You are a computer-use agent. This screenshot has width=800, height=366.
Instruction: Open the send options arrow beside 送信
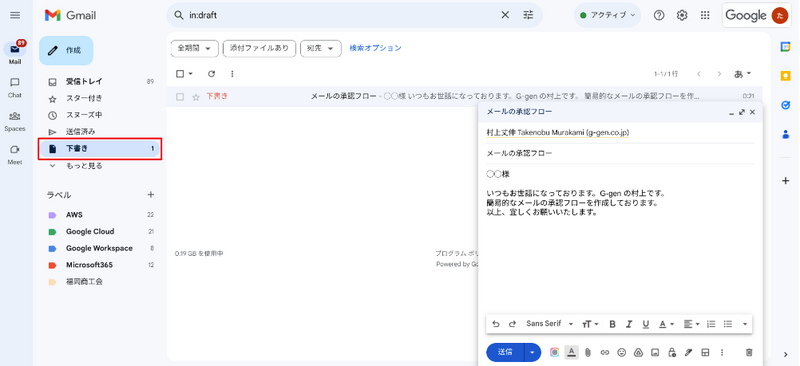click(533, 352)
